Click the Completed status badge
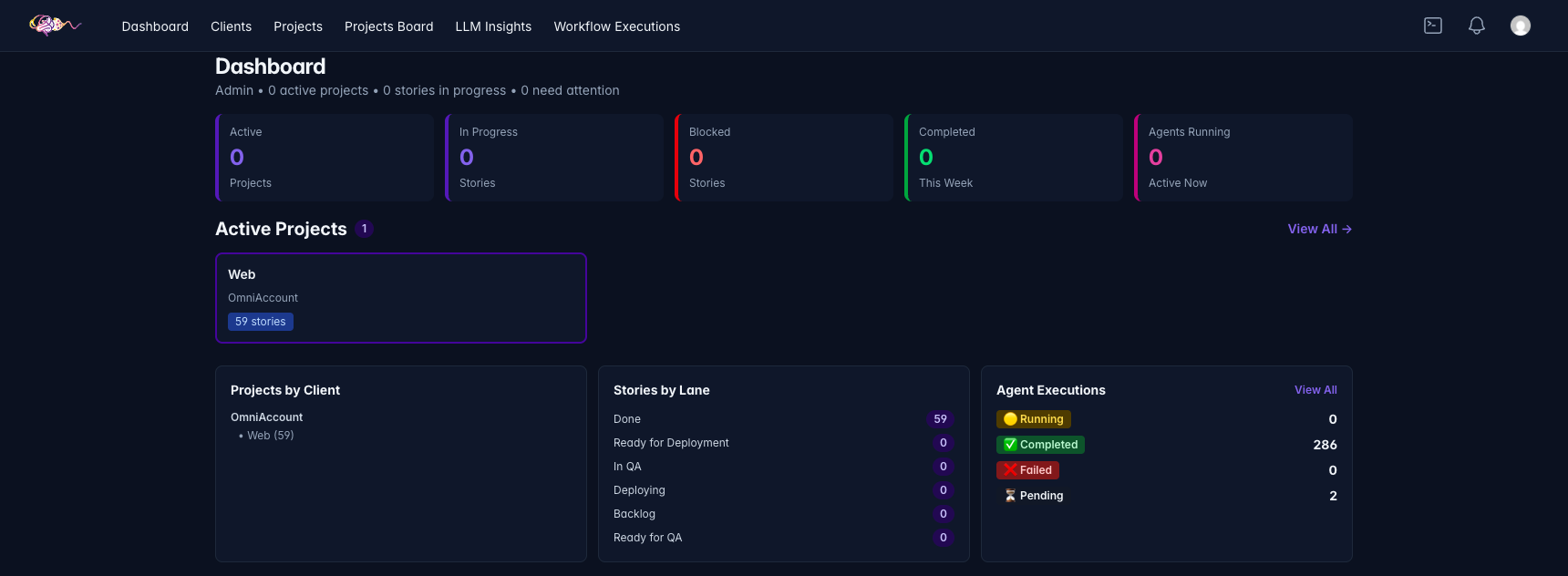The width and height of the screenshot is (1568, 576). (1040, 445)
